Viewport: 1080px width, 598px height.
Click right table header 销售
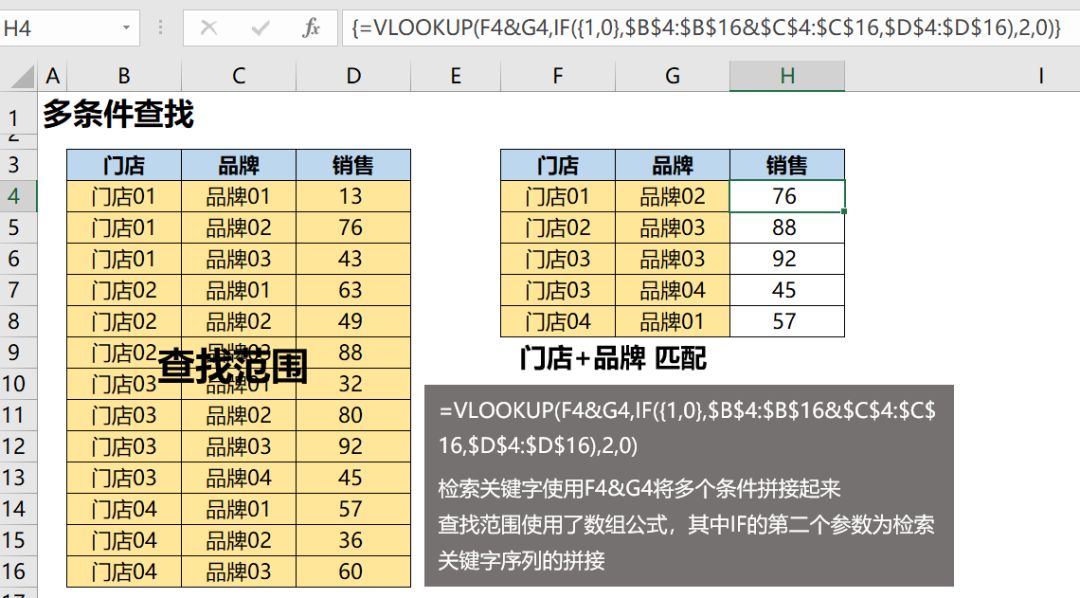[x=787, y=165]
